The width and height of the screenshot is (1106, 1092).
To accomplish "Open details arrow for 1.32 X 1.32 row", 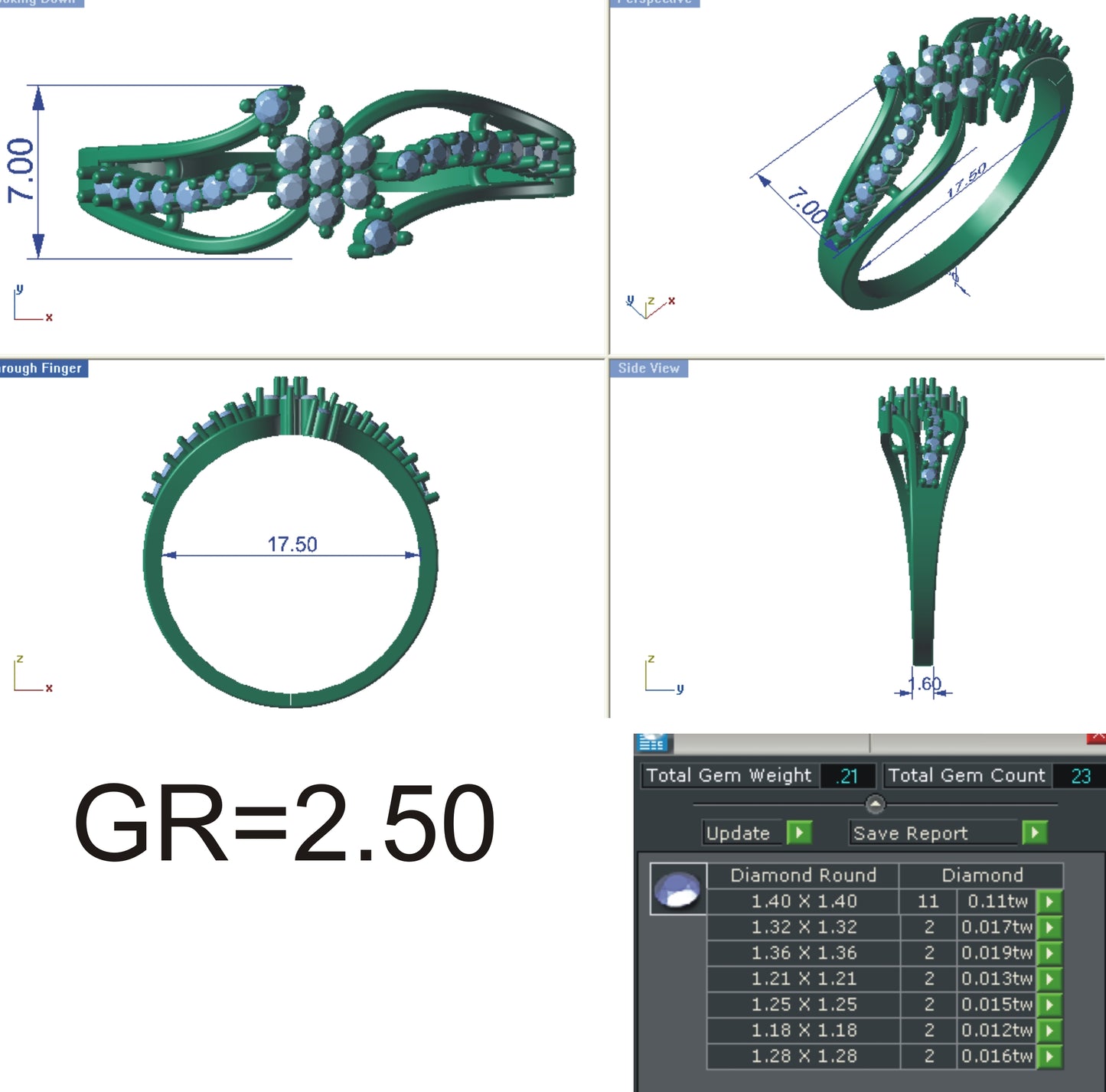I will 1049,927.
